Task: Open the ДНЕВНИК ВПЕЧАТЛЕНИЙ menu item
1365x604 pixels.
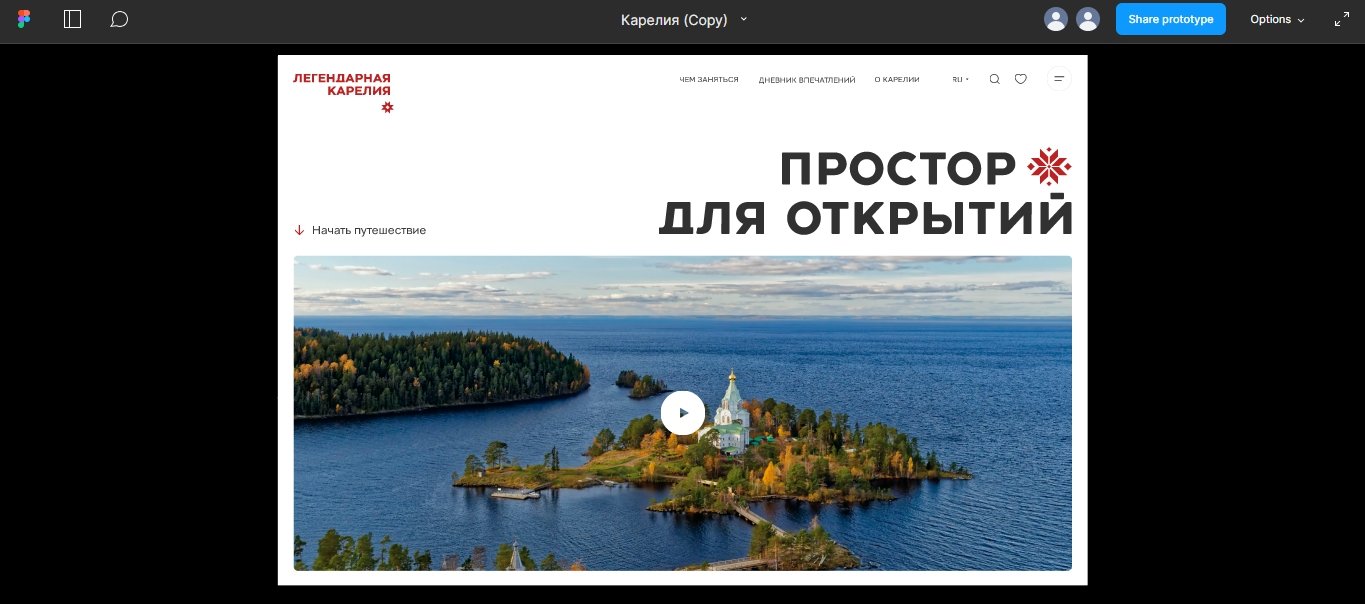Action: 807,79
